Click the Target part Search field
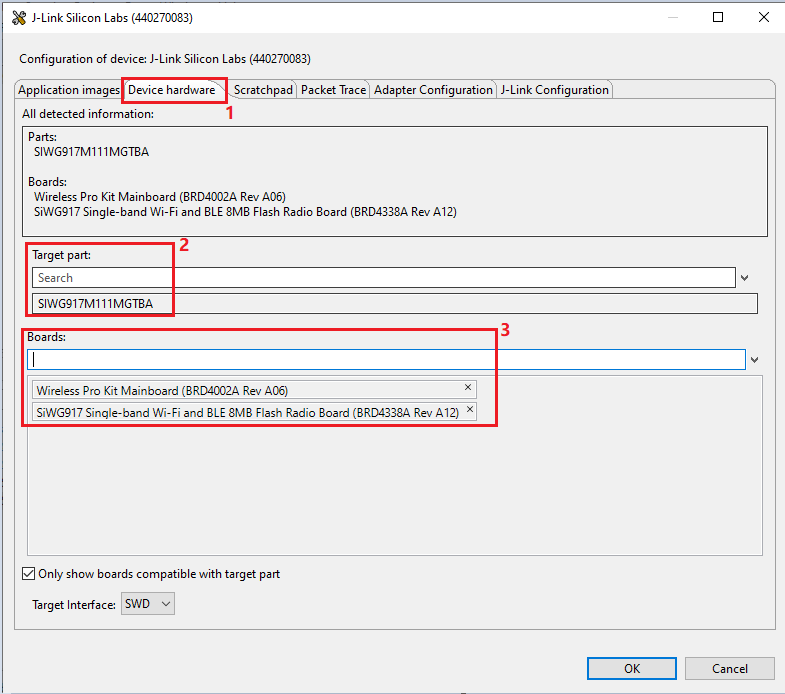 pyautogui.click(x=383, y=278)
